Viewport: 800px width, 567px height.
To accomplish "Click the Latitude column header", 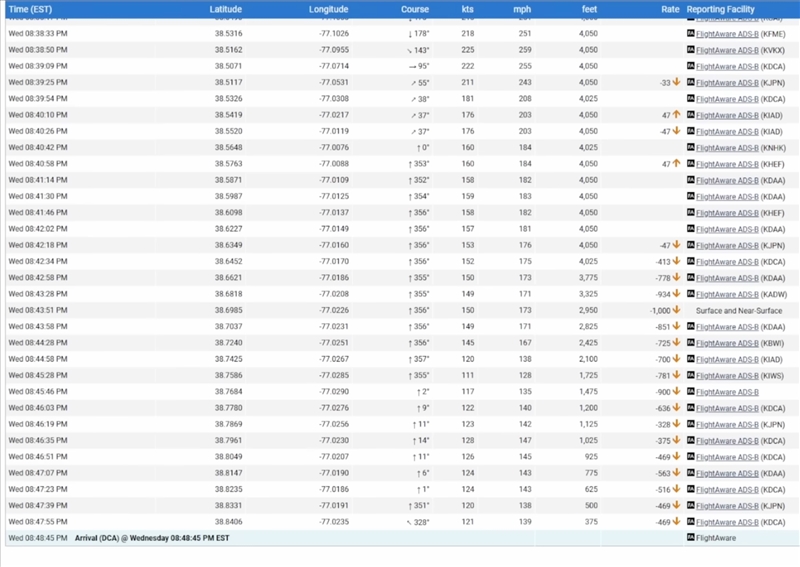I will pos(225,9).
